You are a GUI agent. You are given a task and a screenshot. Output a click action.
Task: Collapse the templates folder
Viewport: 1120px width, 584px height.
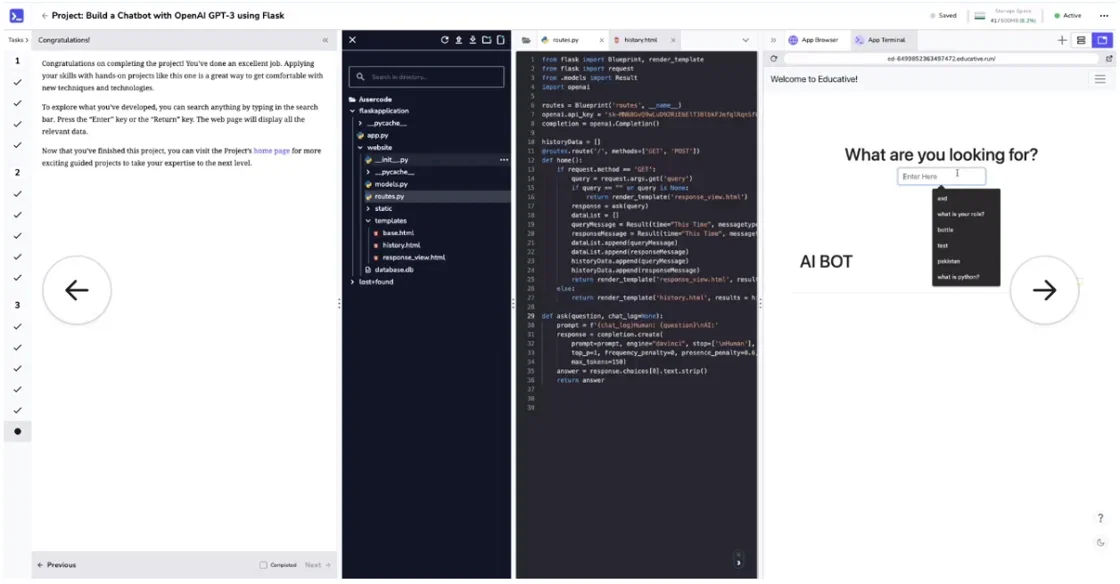(369, 221)
